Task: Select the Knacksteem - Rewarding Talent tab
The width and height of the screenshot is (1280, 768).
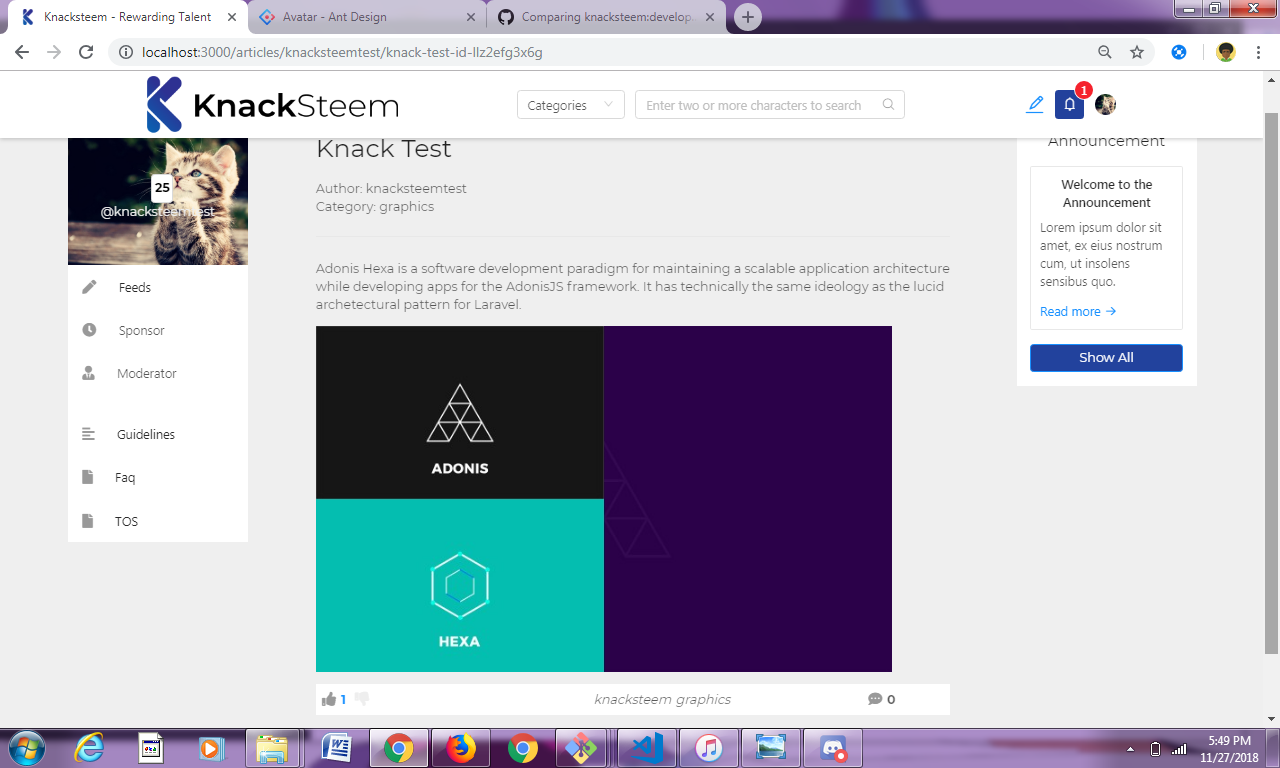Action: (128, 17)
